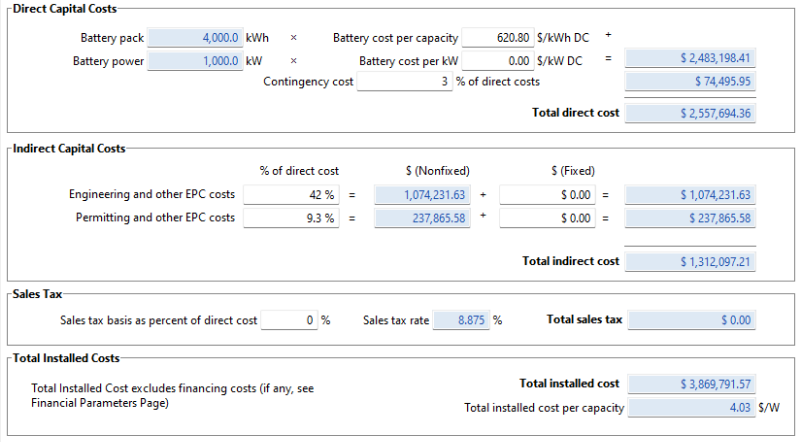Click the Total direct cost value
Image resolution: width=800 pixels, height=442 pixels.
[x=690, y=113]
